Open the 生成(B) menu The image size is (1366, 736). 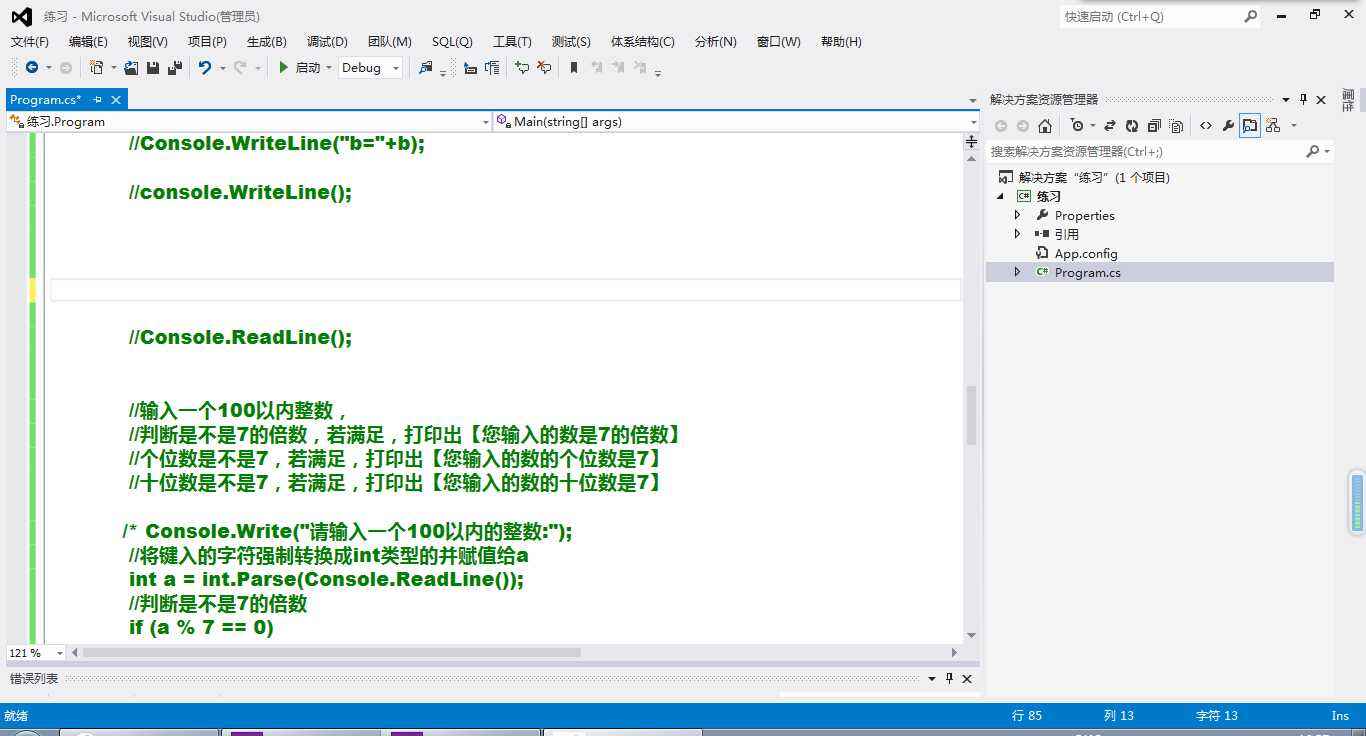[266, 41]
